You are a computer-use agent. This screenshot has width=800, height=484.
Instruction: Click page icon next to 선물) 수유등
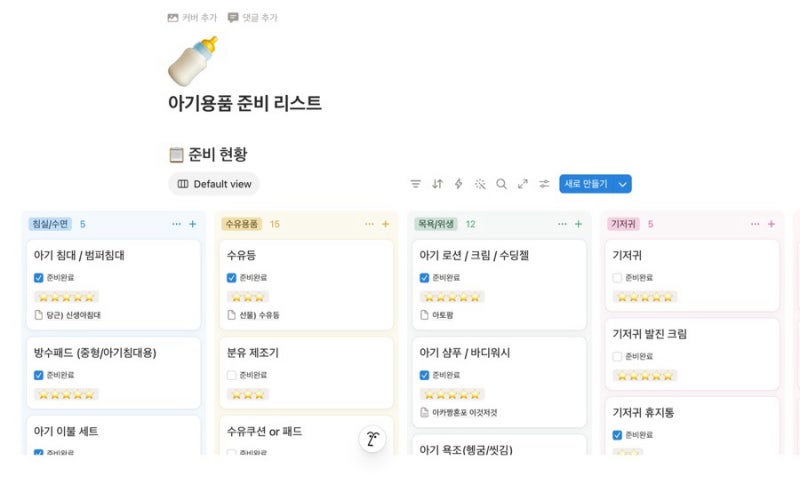tap(231, 315)
